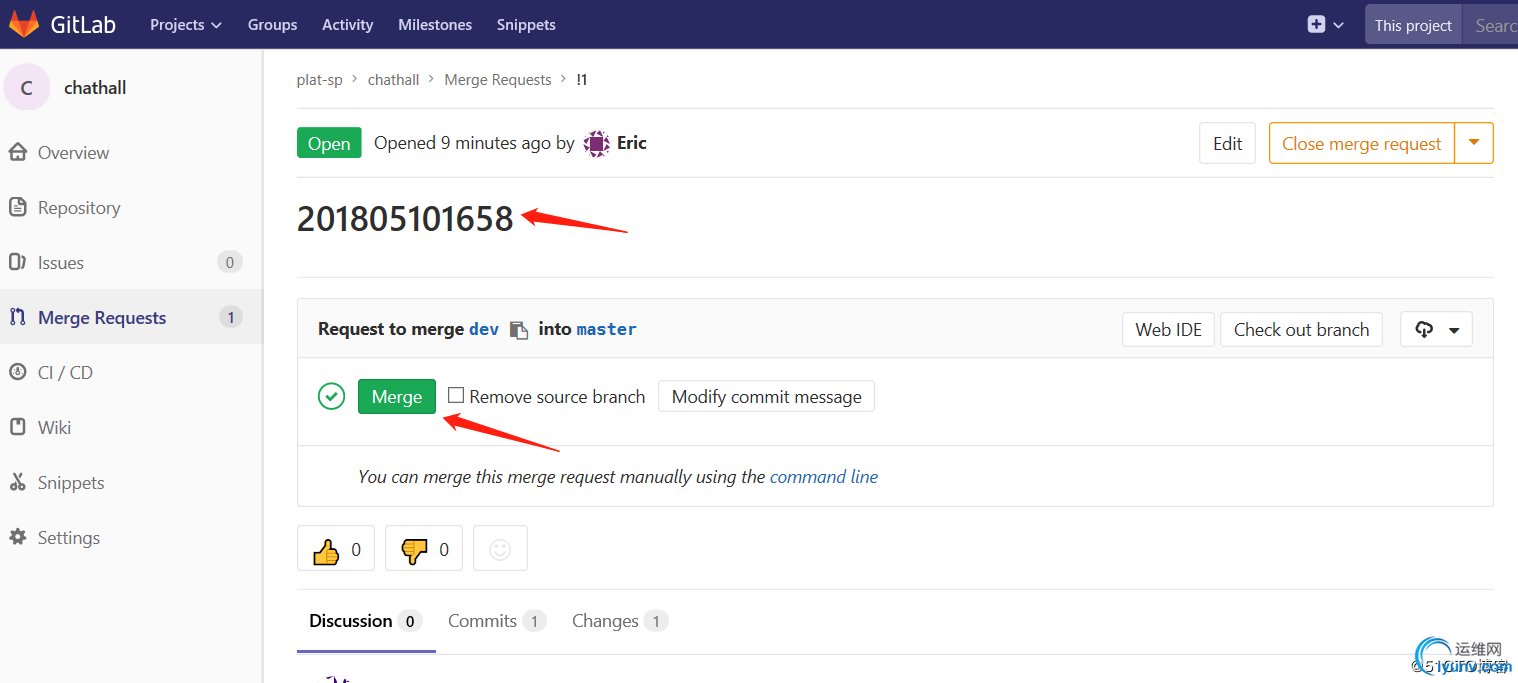Click the search input field

[x=1490, y=25]
